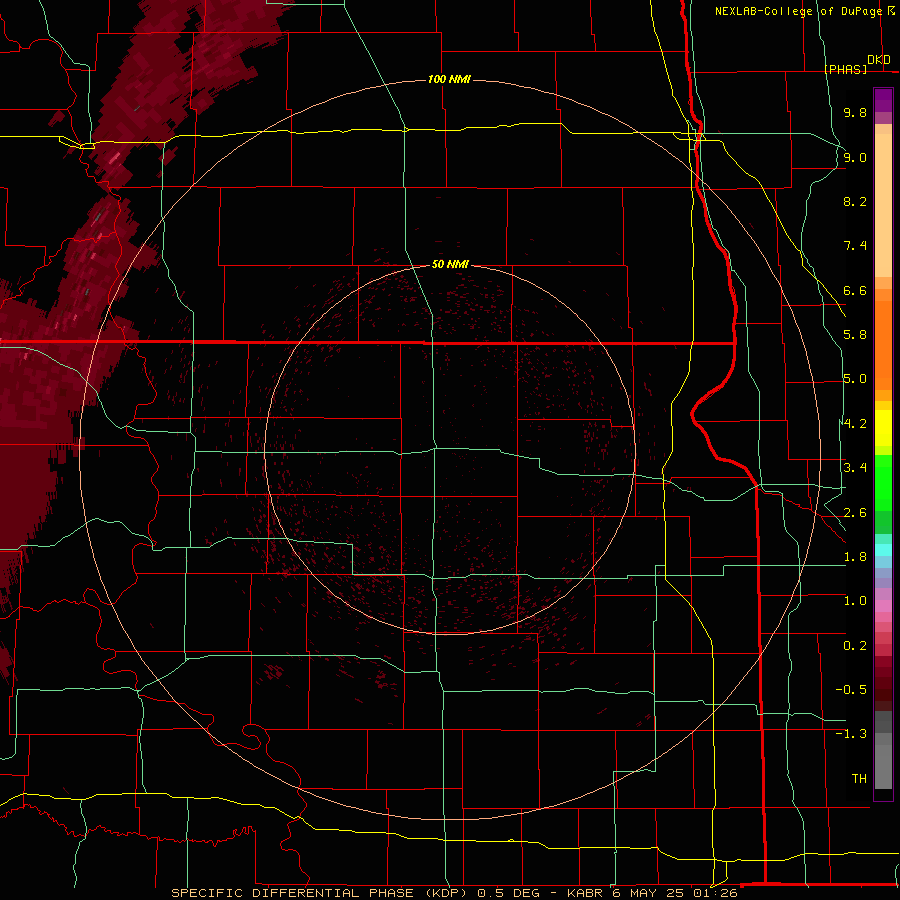This screenshot has width=900, height=900.
Task: Click the 9.0 value on the color scale
Action: pyautogui.click(x=855, y=157)
